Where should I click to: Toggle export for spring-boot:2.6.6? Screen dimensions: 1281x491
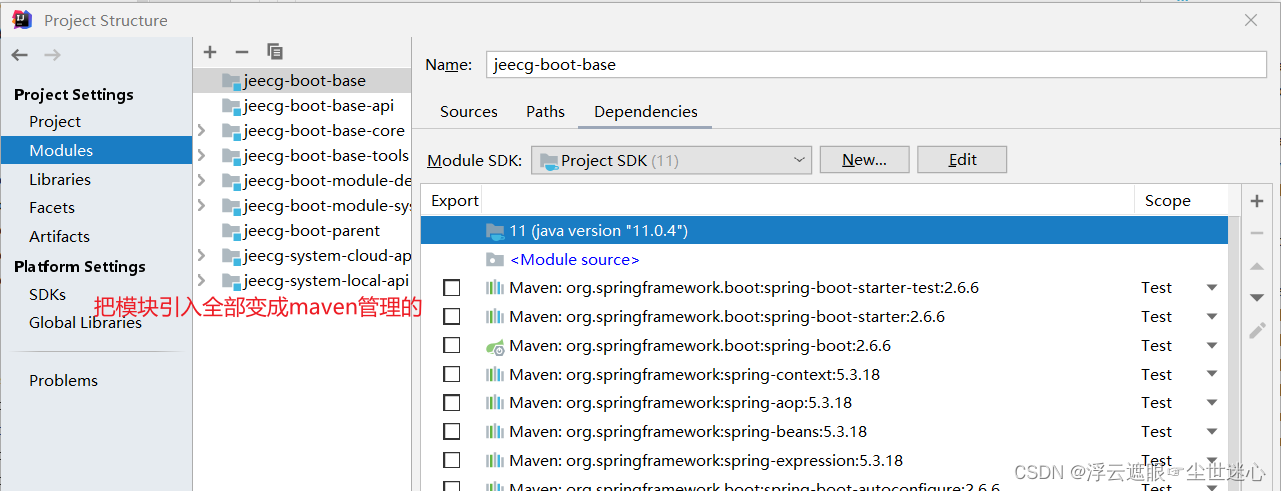(x=452, y=346)
